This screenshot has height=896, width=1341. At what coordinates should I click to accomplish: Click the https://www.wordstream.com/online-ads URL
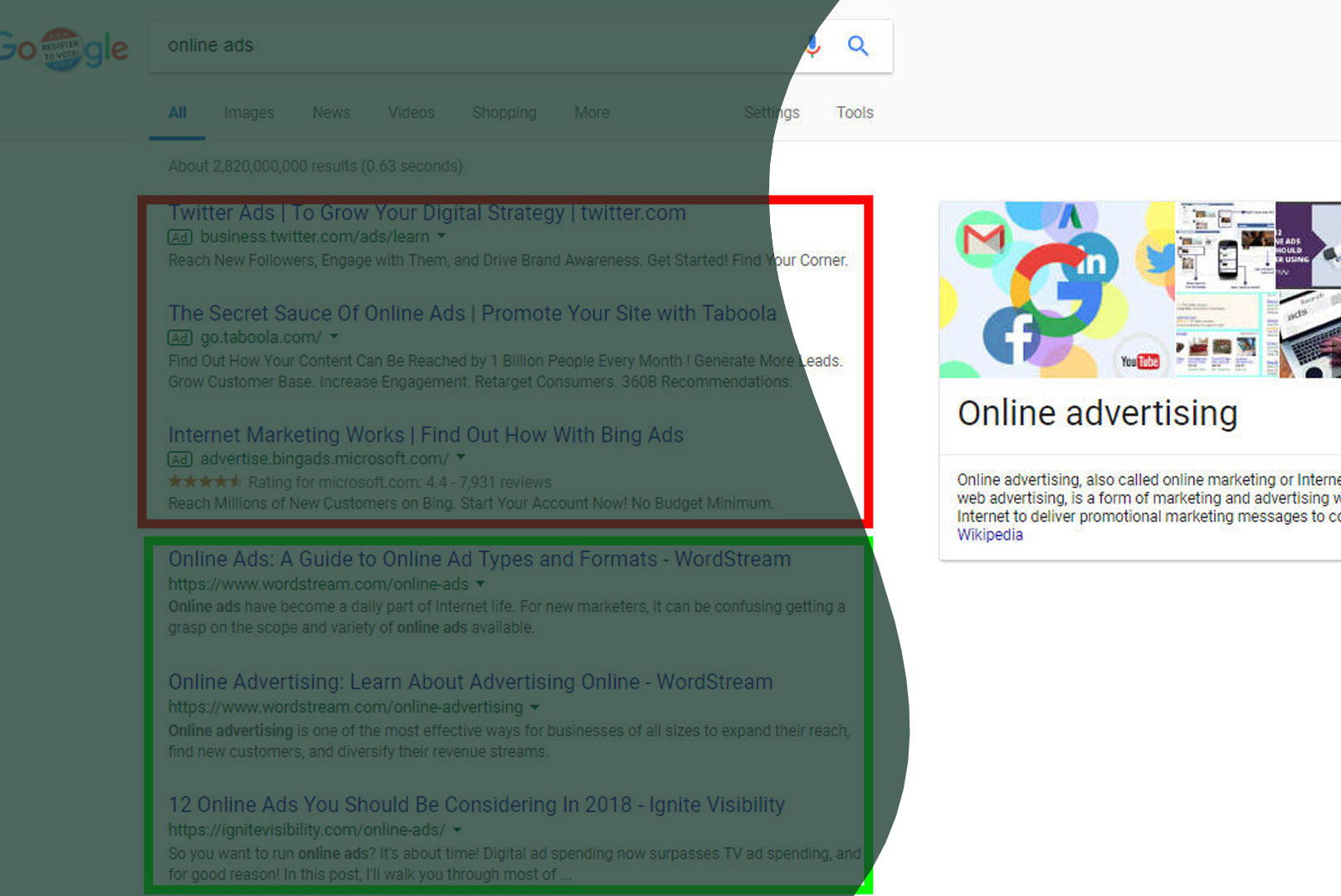point(319,584)
